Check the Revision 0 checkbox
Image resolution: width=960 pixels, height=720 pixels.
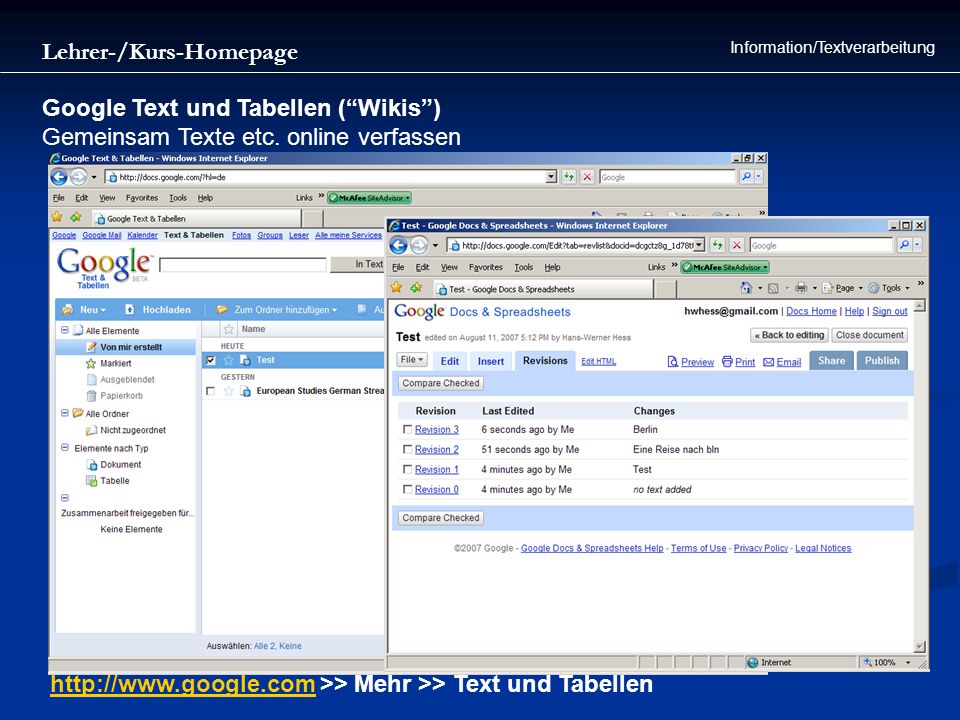407,489
